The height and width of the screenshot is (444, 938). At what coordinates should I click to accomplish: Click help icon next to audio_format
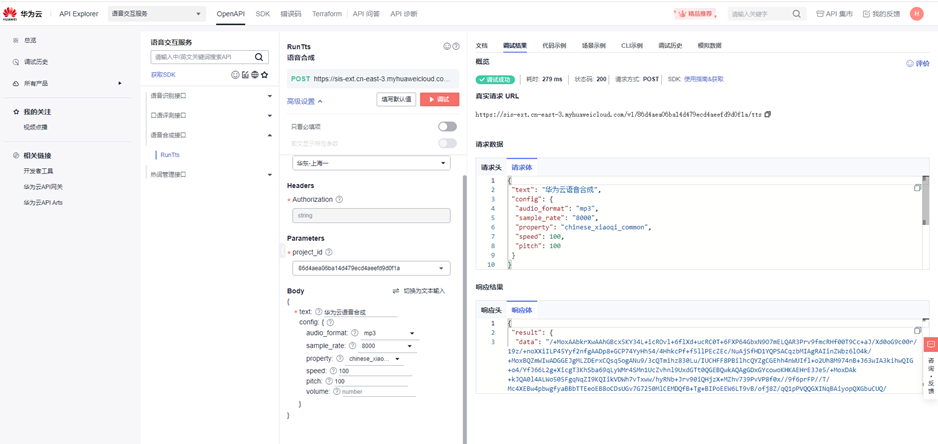(354, 333)
